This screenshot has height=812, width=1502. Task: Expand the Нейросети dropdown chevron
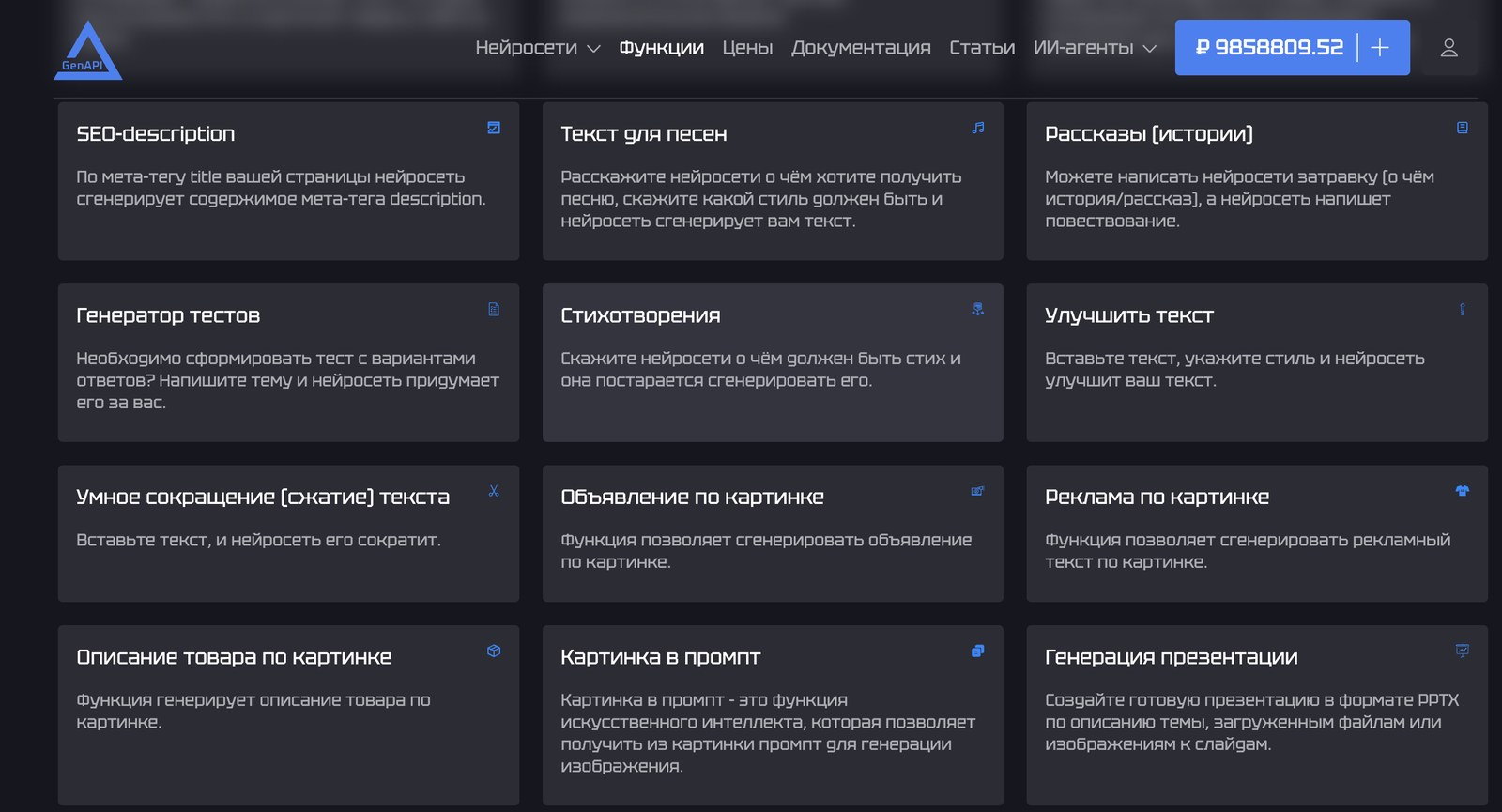[593, 49]
